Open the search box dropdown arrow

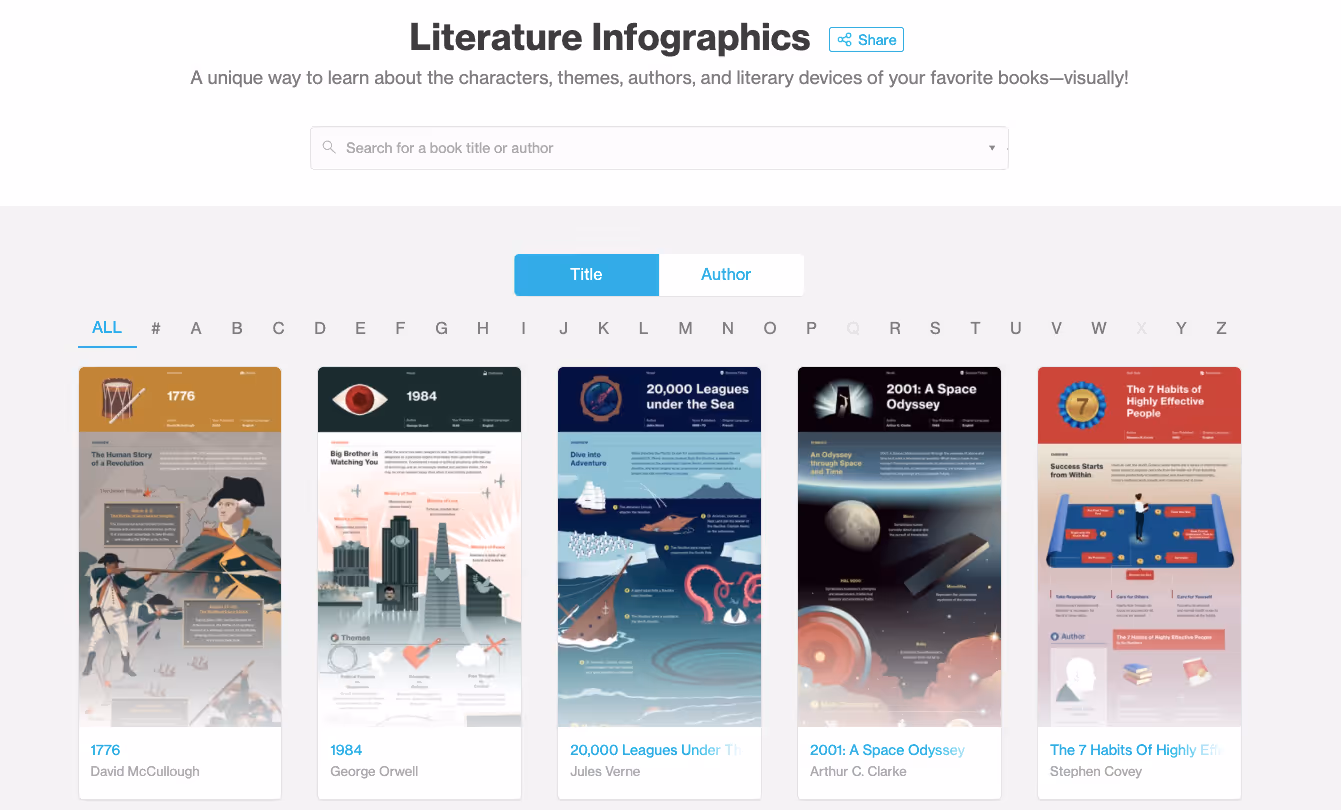[992, 148]
